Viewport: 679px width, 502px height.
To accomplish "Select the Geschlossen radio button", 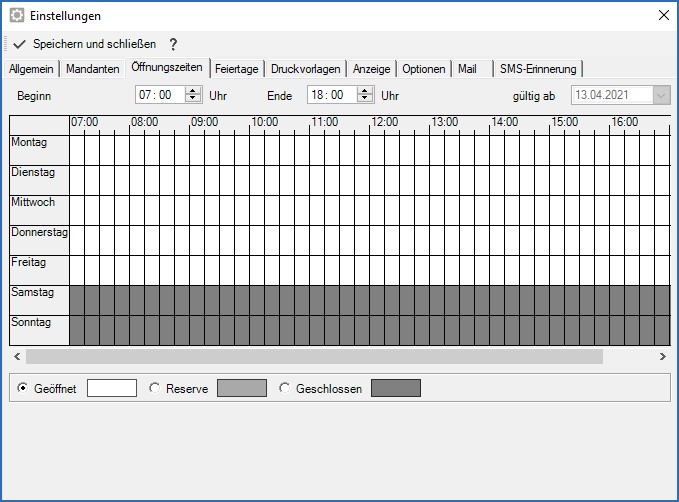I will pyautogui.click(x=285, y=388).
